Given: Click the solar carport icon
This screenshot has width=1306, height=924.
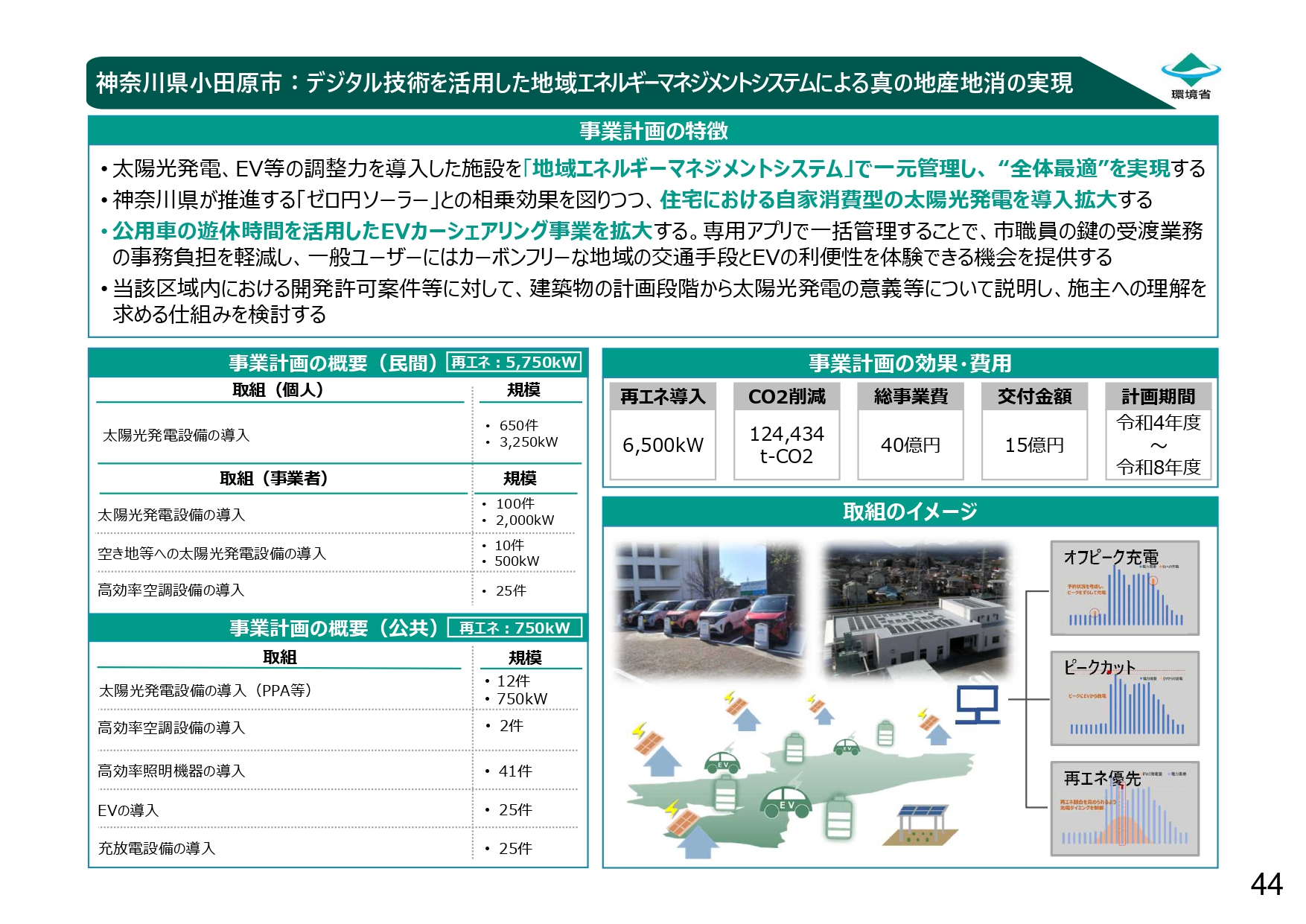Looking at the screenshot, I should (921, 824).
